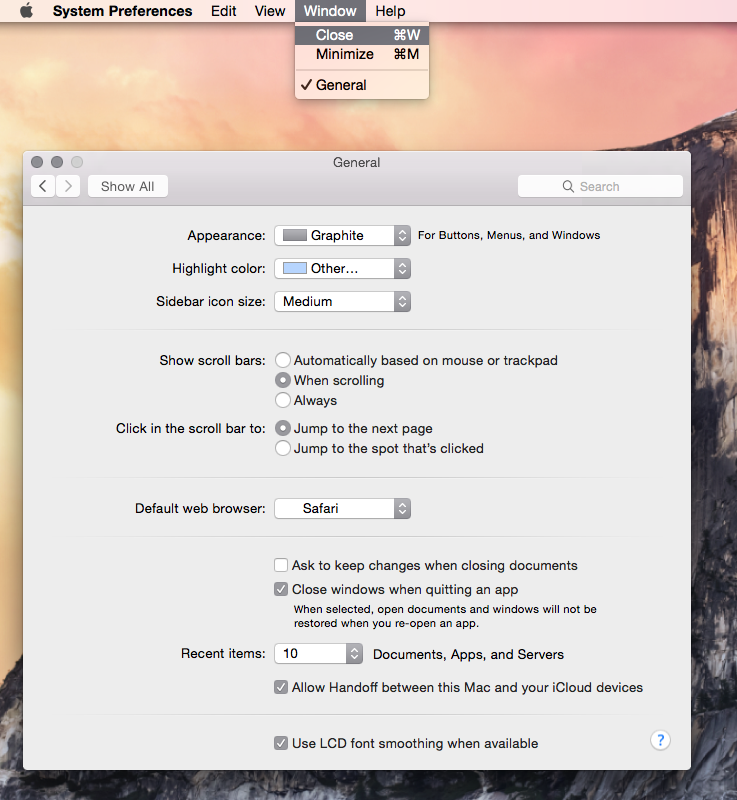
Task: Open the Sidebar icon size dropdown
Action: 343,302
